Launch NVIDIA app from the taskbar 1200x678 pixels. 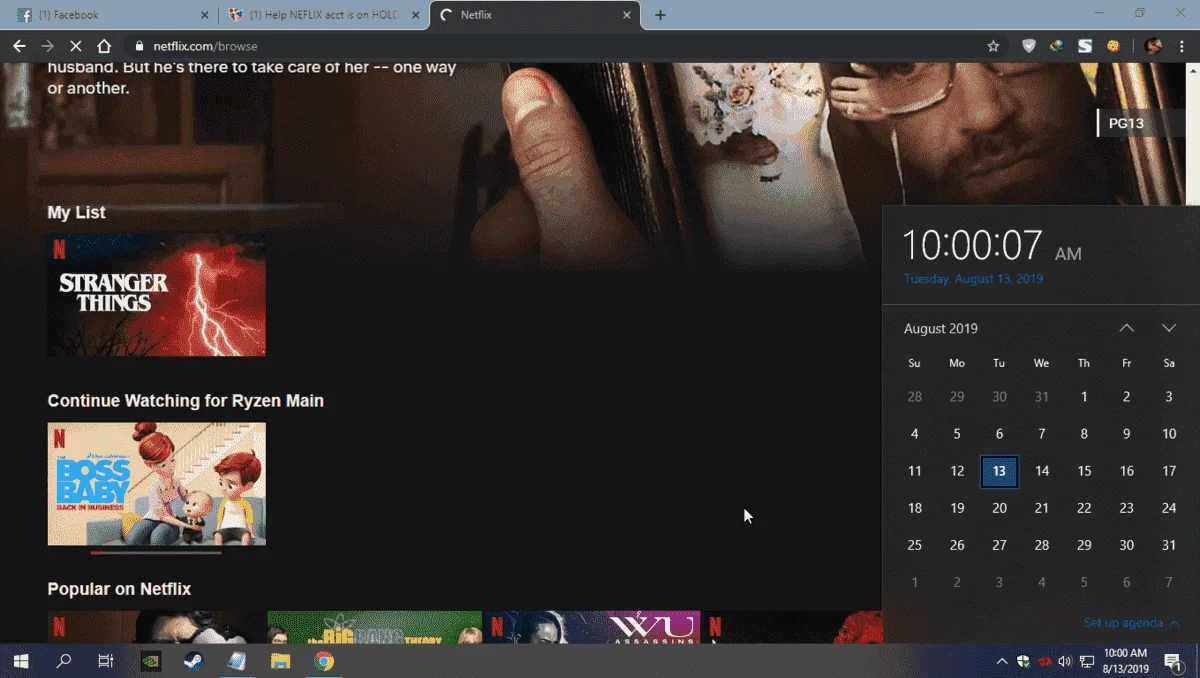[150, 661]
